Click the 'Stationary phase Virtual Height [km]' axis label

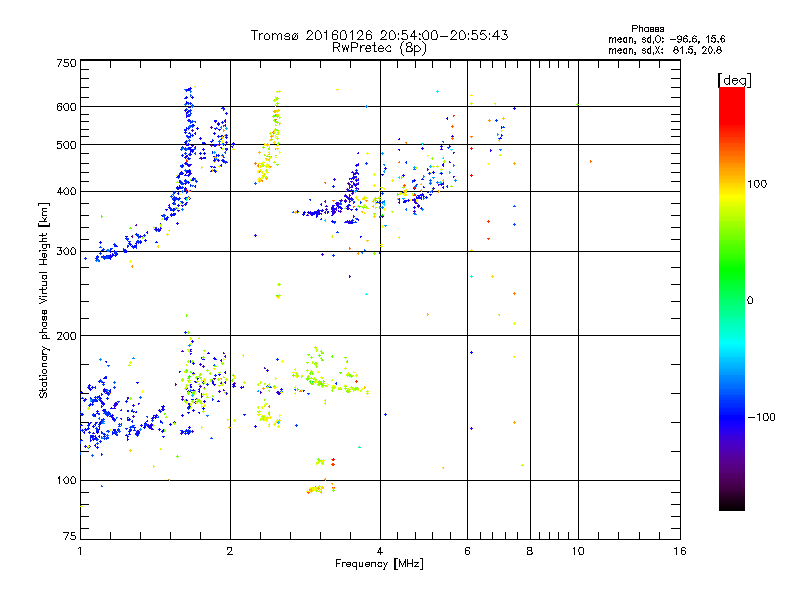point(44,301)
